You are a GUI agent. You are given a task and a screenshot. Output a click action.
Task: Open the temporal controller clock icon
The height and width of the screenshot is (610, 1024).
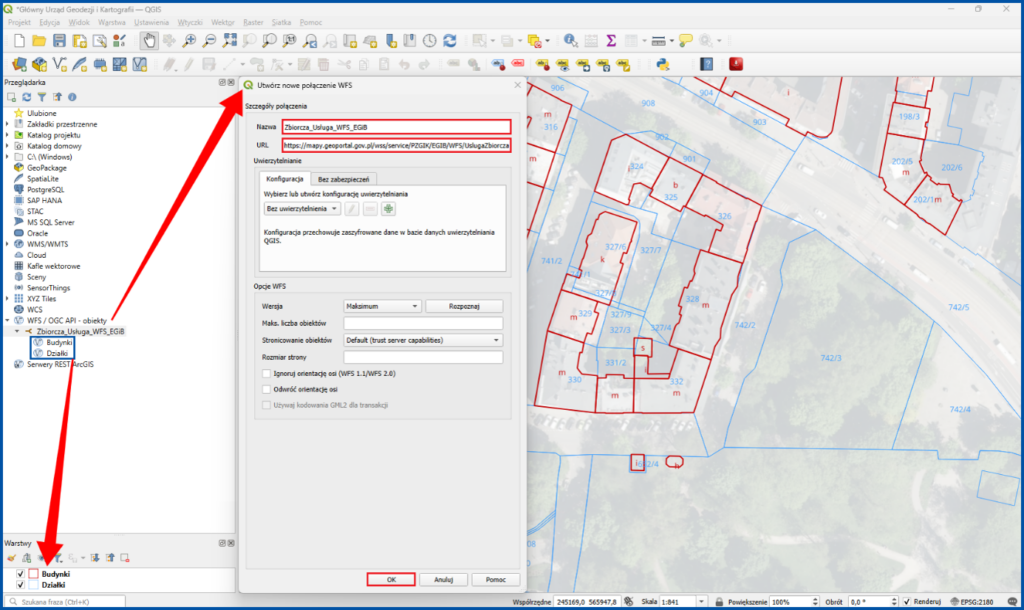tap(430, 41)
